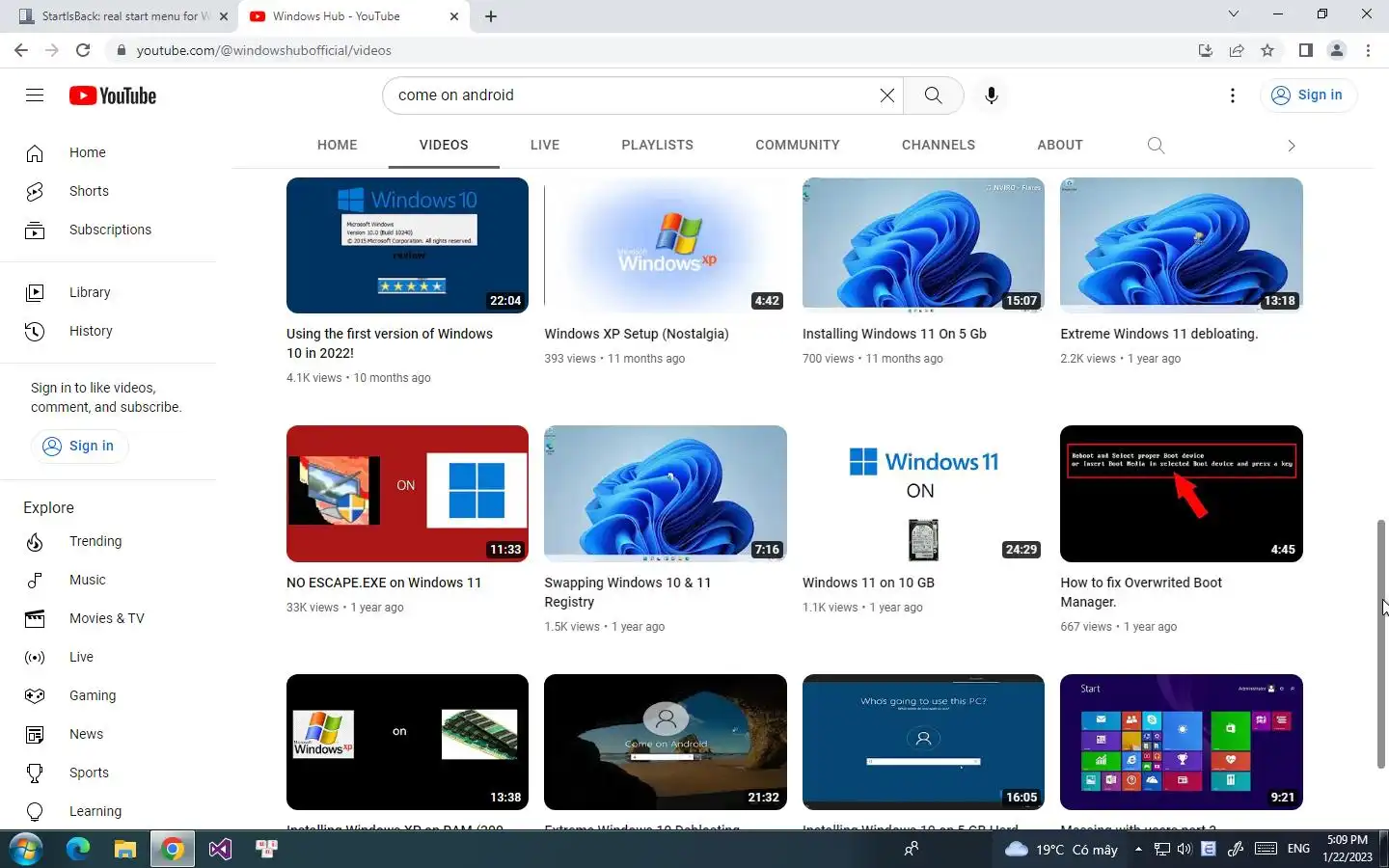This screenshot has width=1389, height=868.
Task: Open YouTube settings three-dot menu
Action: [x=1232, y=95]
